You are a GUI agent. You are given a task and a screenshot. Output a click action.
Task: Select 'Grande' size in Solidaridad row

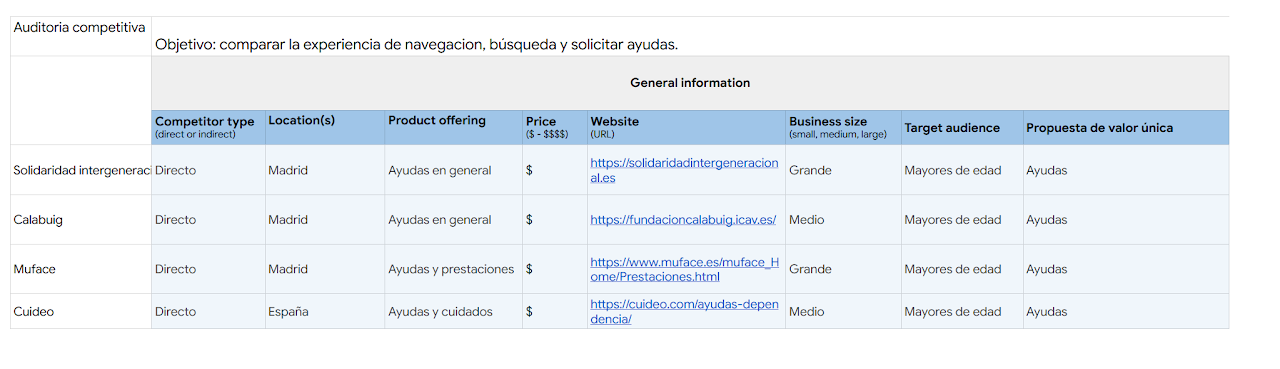click(843, 170)
